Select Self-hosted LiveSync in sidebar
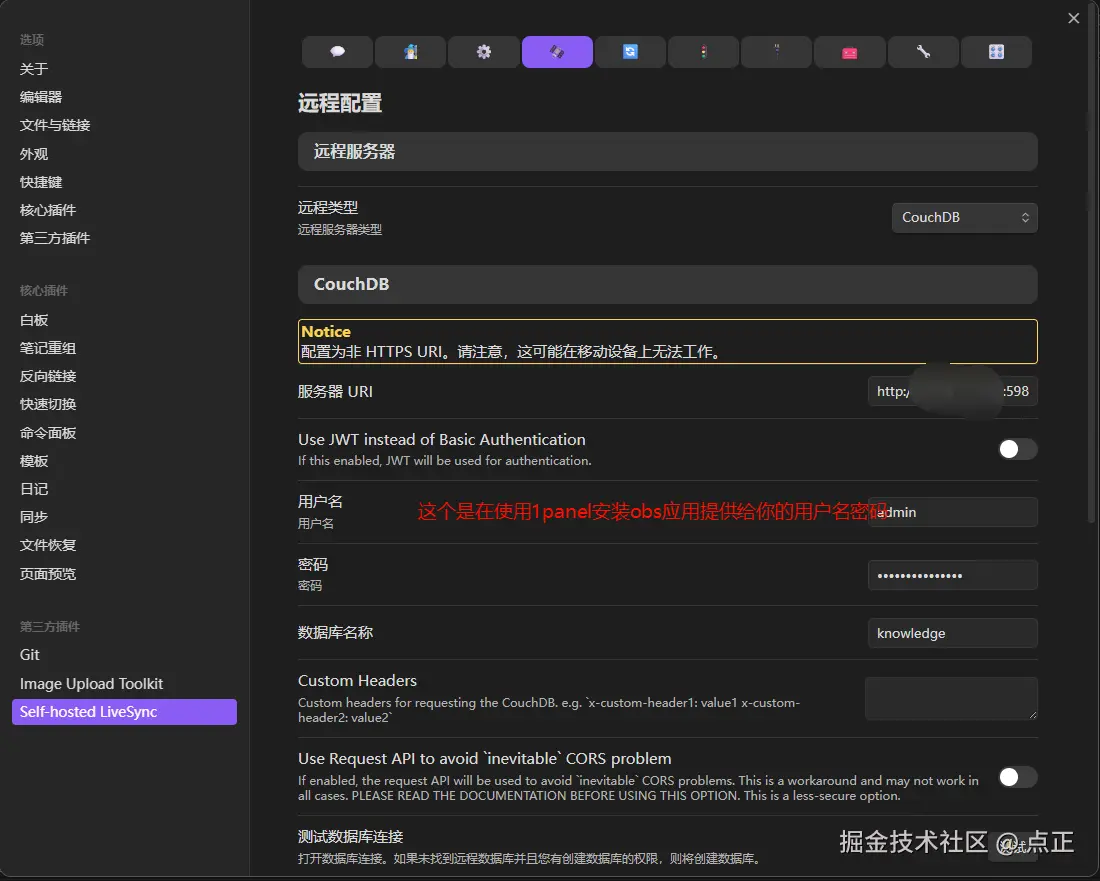Screen dimensions: 1100x881 coord(125,712)
